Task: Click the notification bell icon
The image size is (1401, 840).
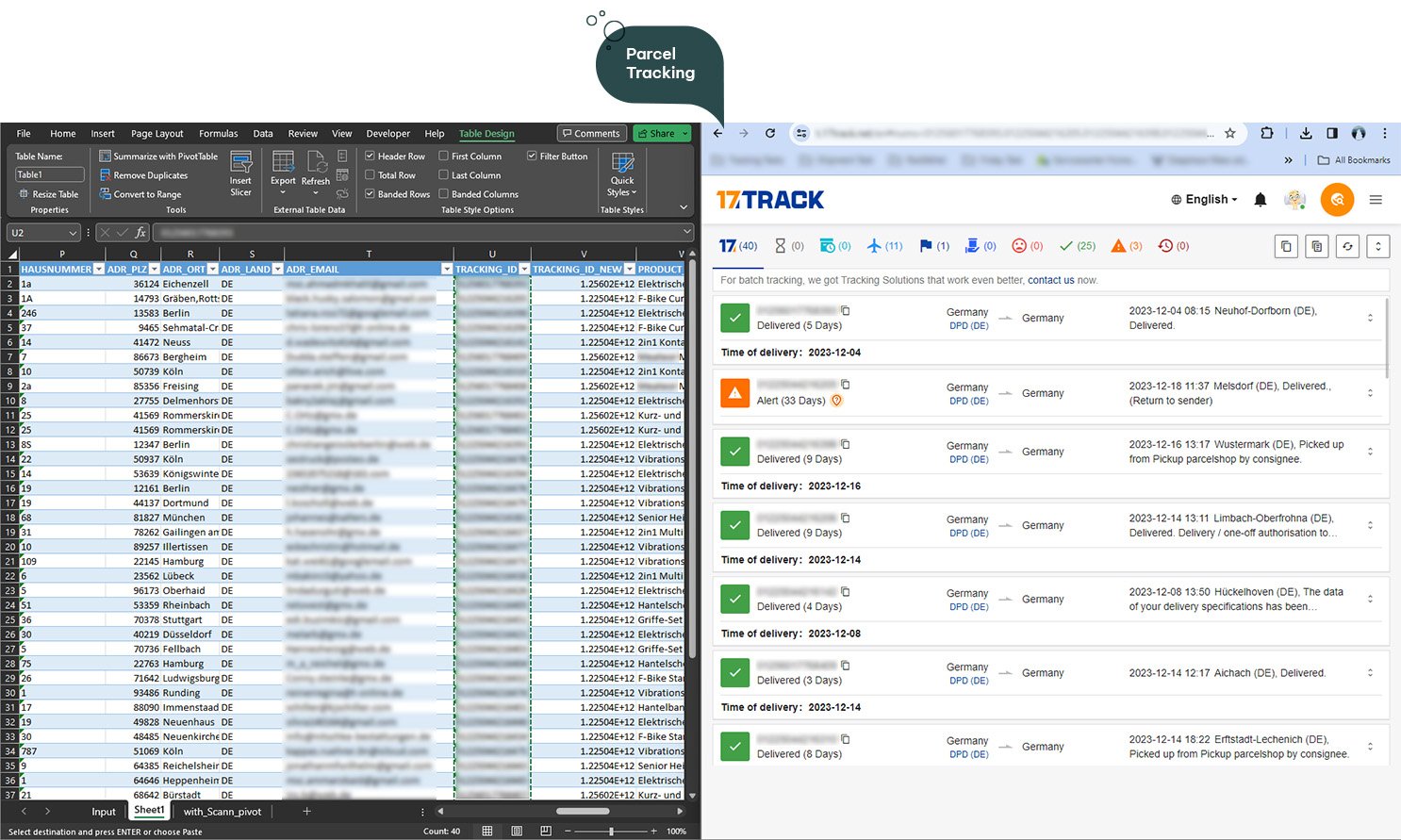Action: [x=1260, y=200]
